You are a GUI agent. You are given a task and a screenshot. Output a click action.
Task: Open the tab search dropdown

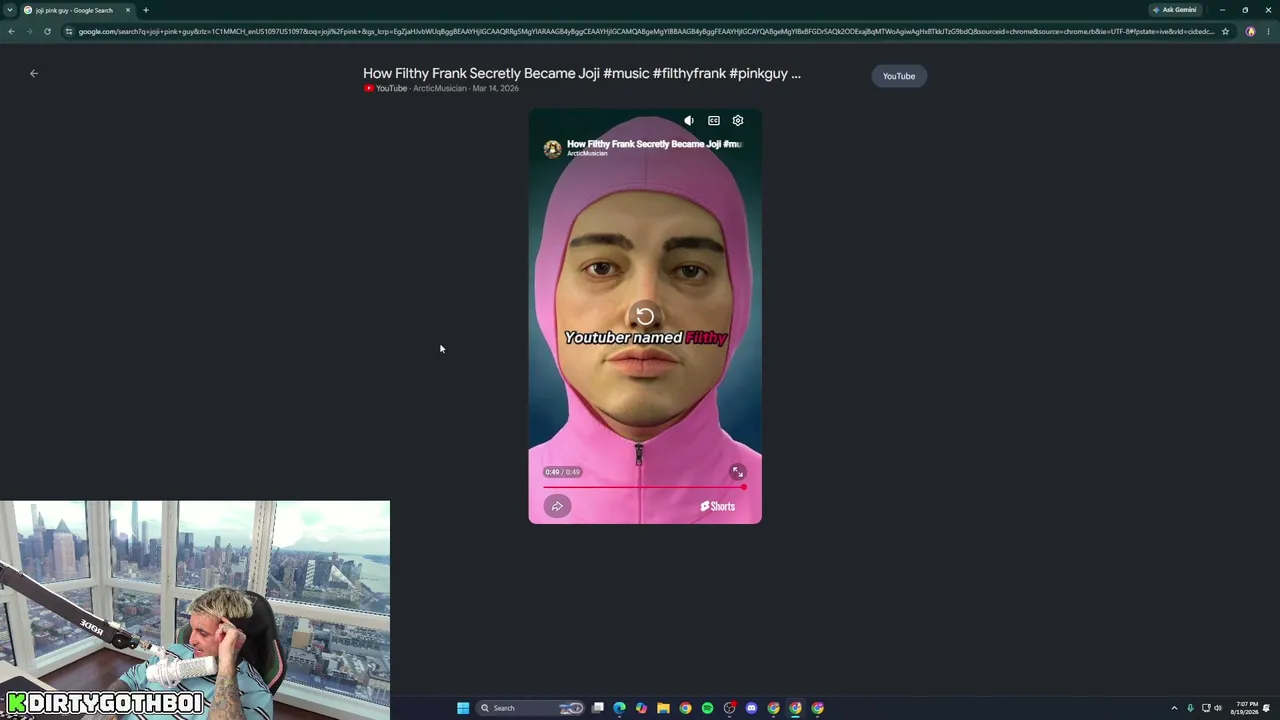(x=10, y=10)
